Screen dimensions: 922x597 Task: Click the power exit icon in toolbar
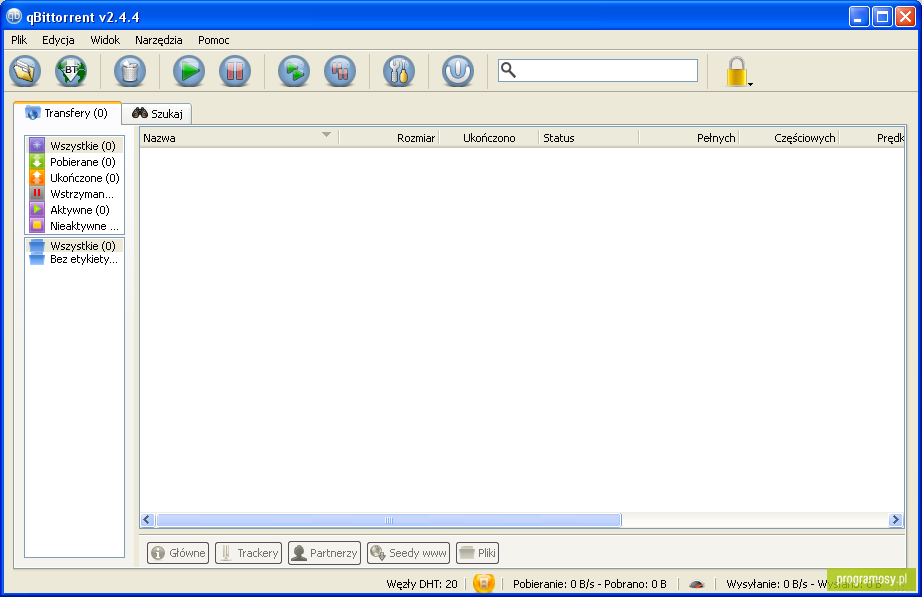point(457,71)
